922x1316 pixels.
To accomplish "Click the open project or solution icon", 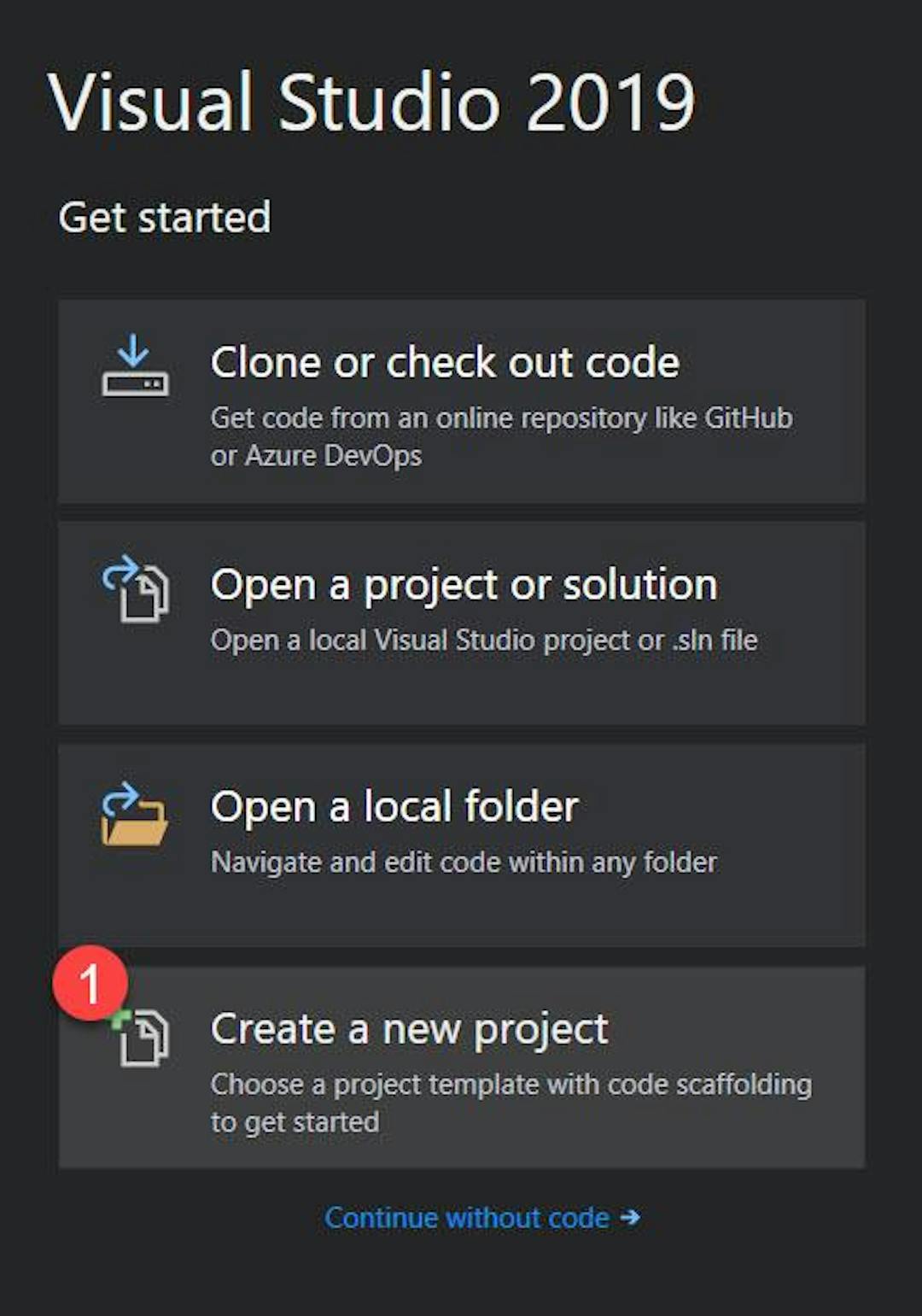I will [x=135, y=588].
